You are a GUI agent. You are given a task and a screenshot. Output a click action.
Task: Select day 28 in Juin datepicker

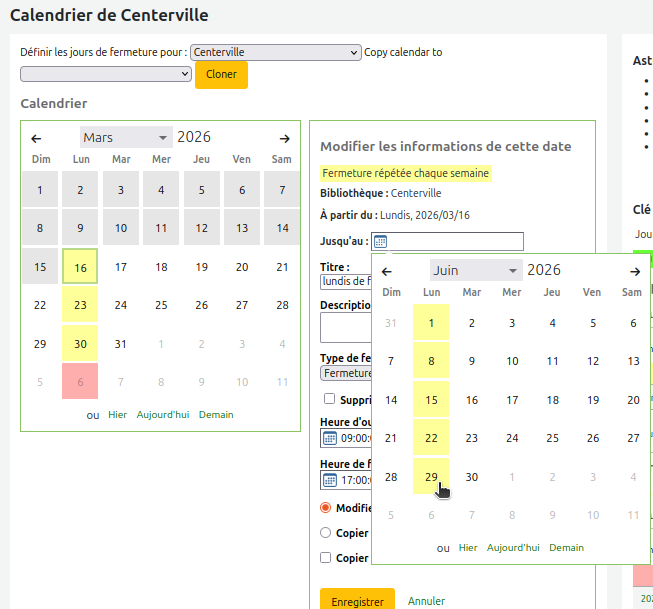(x=391, y=477)
